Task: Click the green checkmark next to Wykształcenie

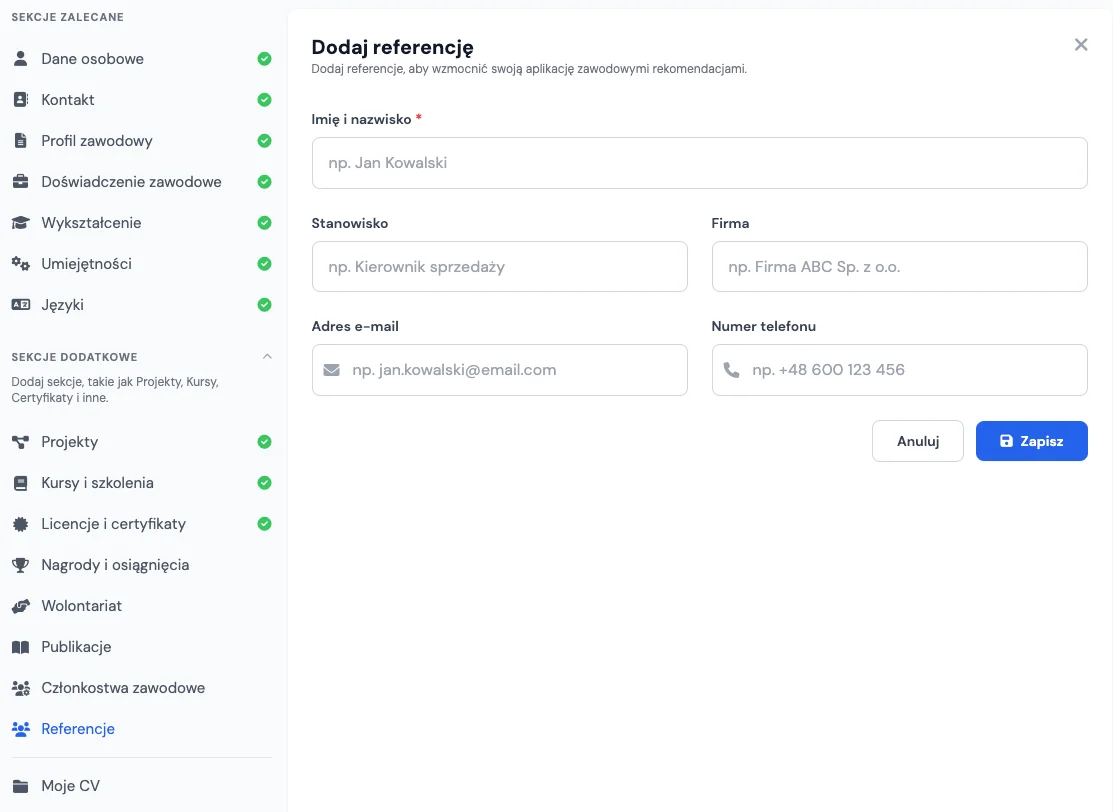Action: (x=264, y=223)
